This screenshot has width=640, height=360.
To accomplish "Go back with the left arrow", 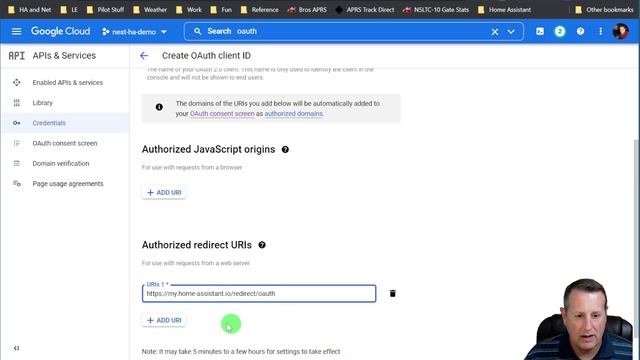I will pyautogui.click(x=144, y=56).
